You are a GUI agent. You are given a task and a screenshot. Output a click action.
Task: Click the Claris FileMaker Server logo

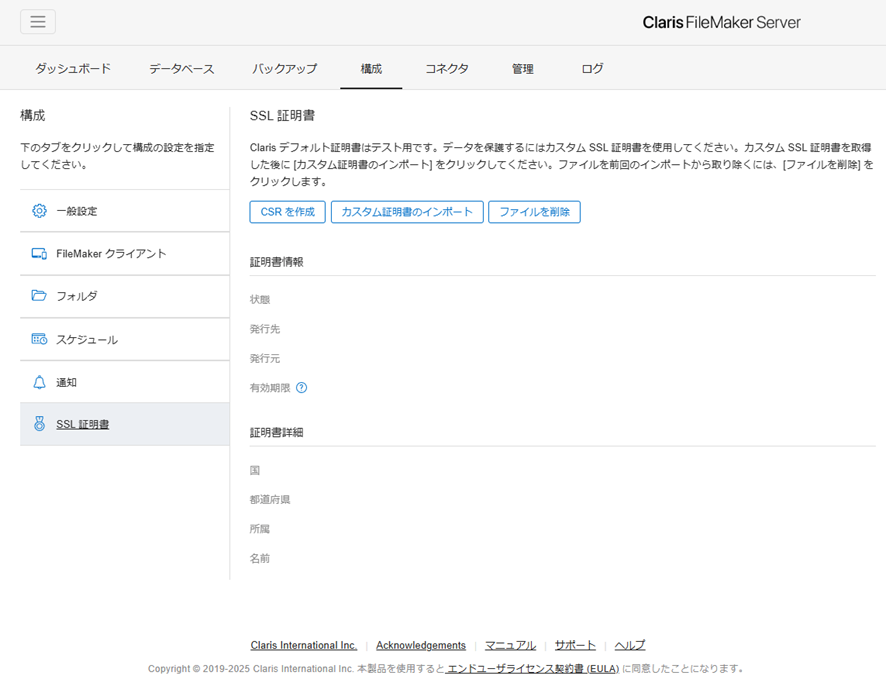point(722,22)
